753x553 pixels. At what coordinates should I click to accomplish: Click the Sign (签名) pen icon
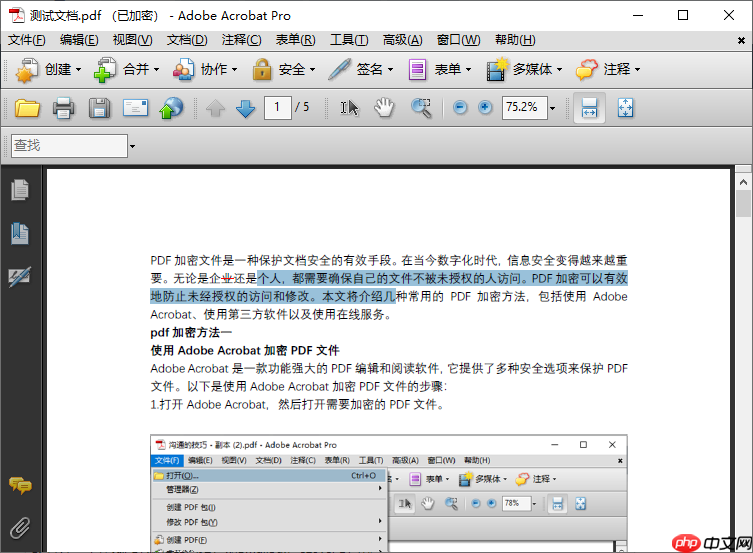click(x=340, y=70)
